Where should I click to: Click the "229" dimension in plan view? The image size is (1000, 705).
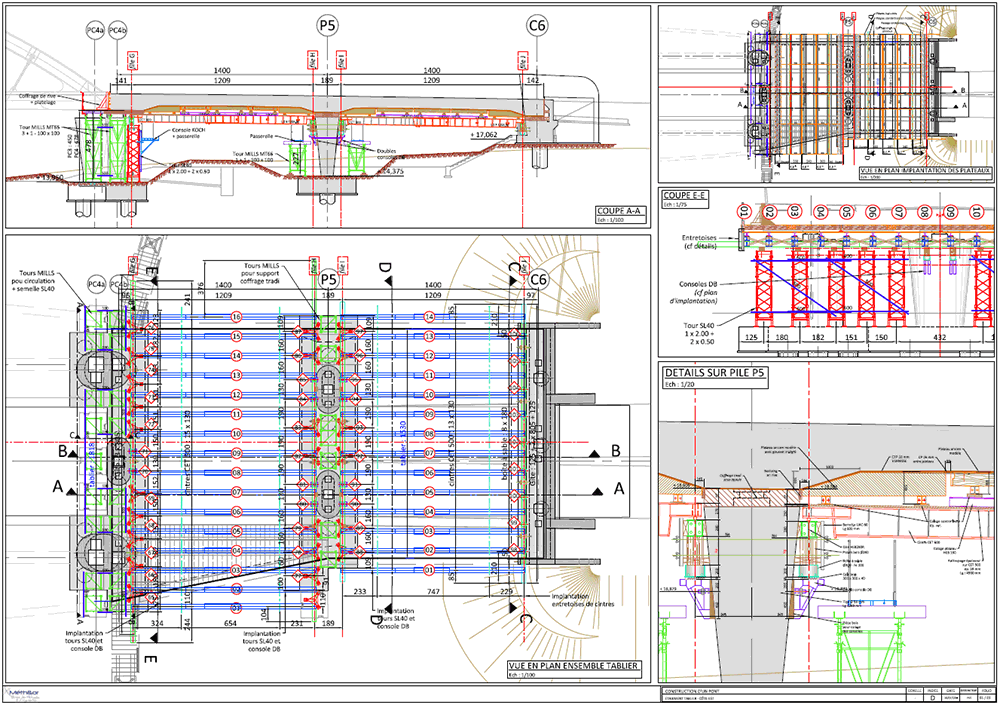coord(506,591)
